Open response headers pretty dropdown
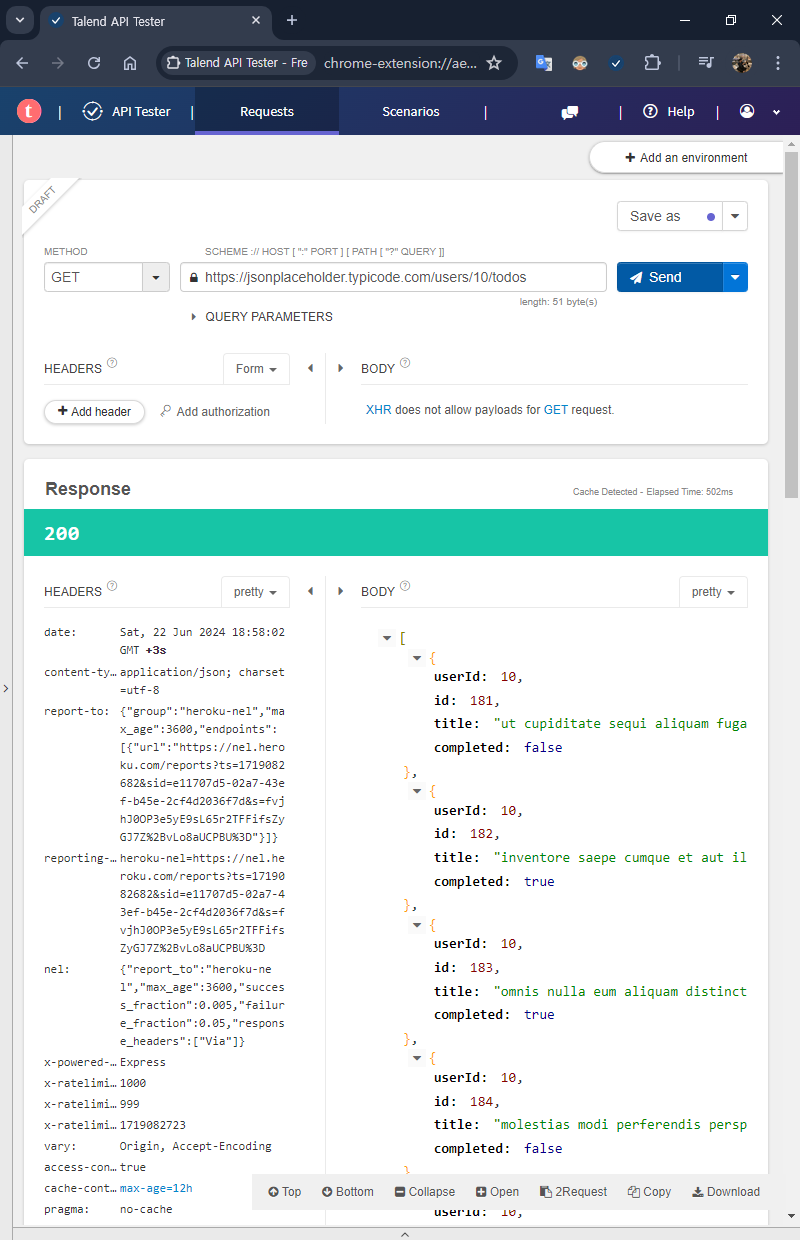Screen dimensions: 800x1240 [x=255, y=592]
